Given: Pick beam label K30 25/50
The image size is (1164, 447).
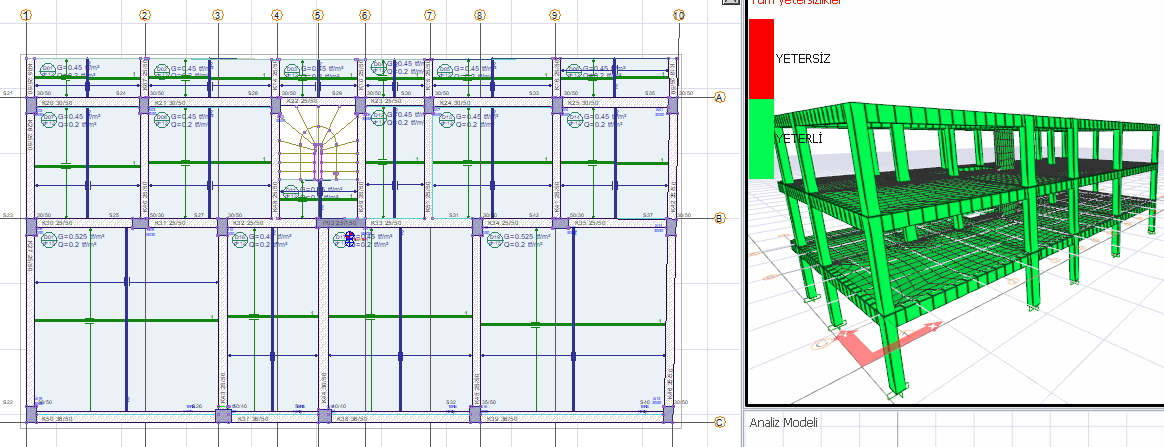Looking at the screenshot, I should pyautogui.click(x=57, y=223).
